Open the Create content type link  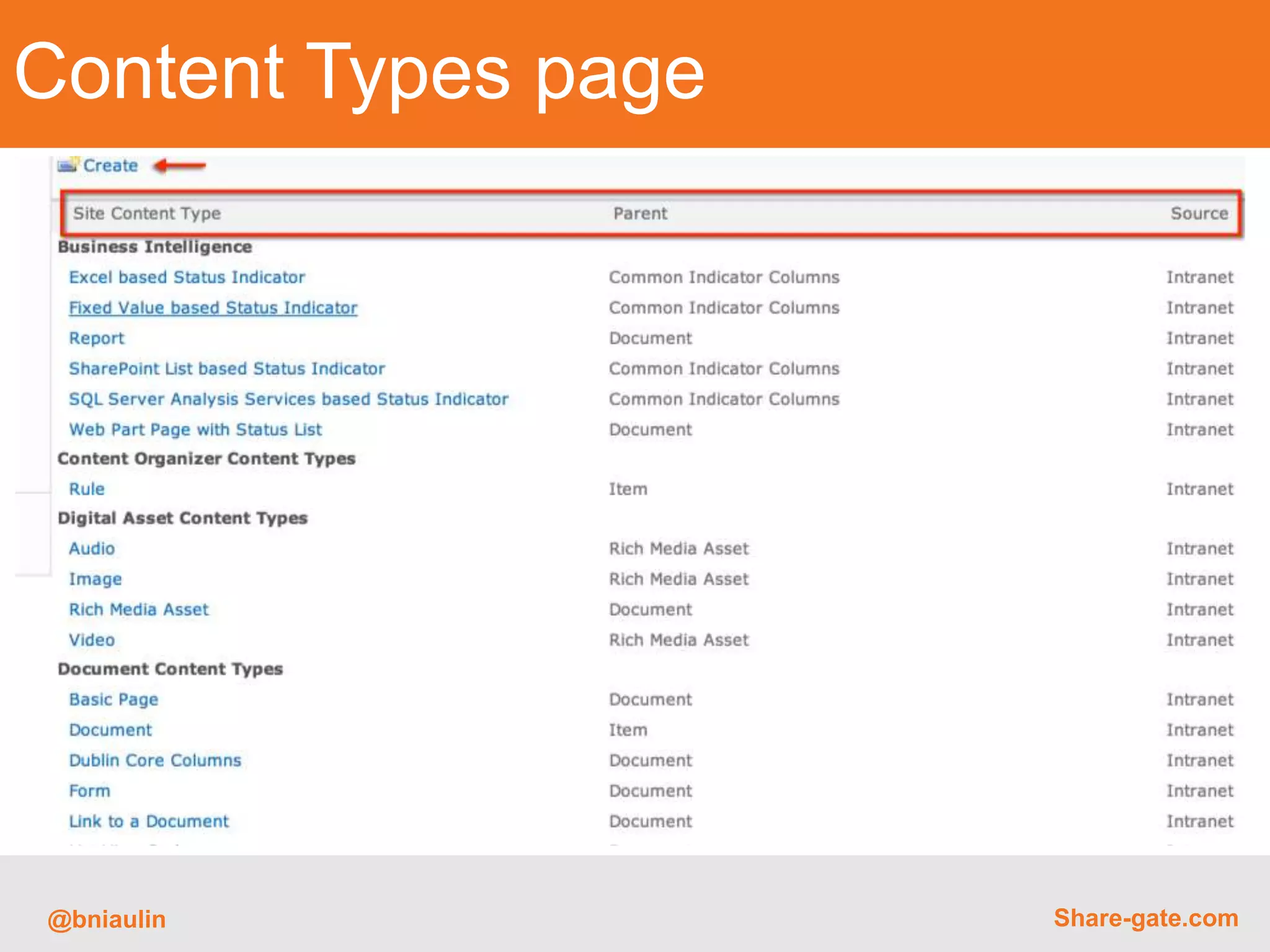pos(110,165)
